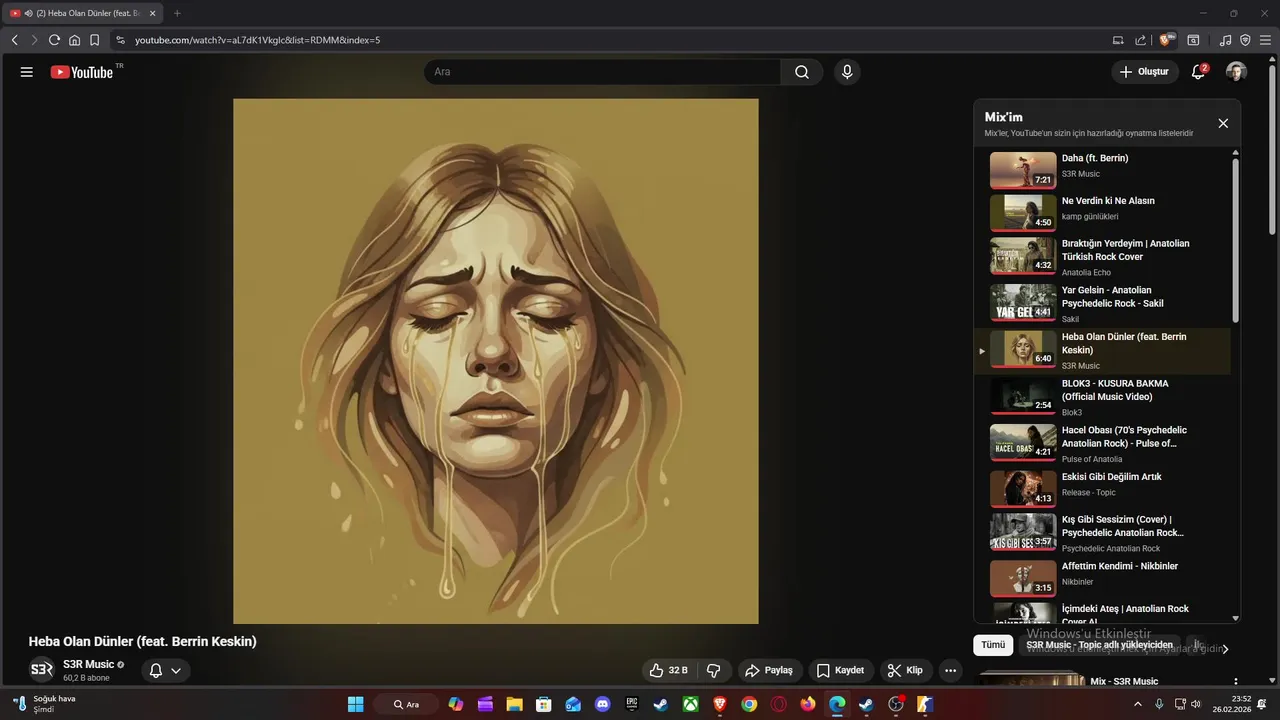The image size is (1280, 720).
Task: Go to the YouTube home logo
Action: (82, 72)
